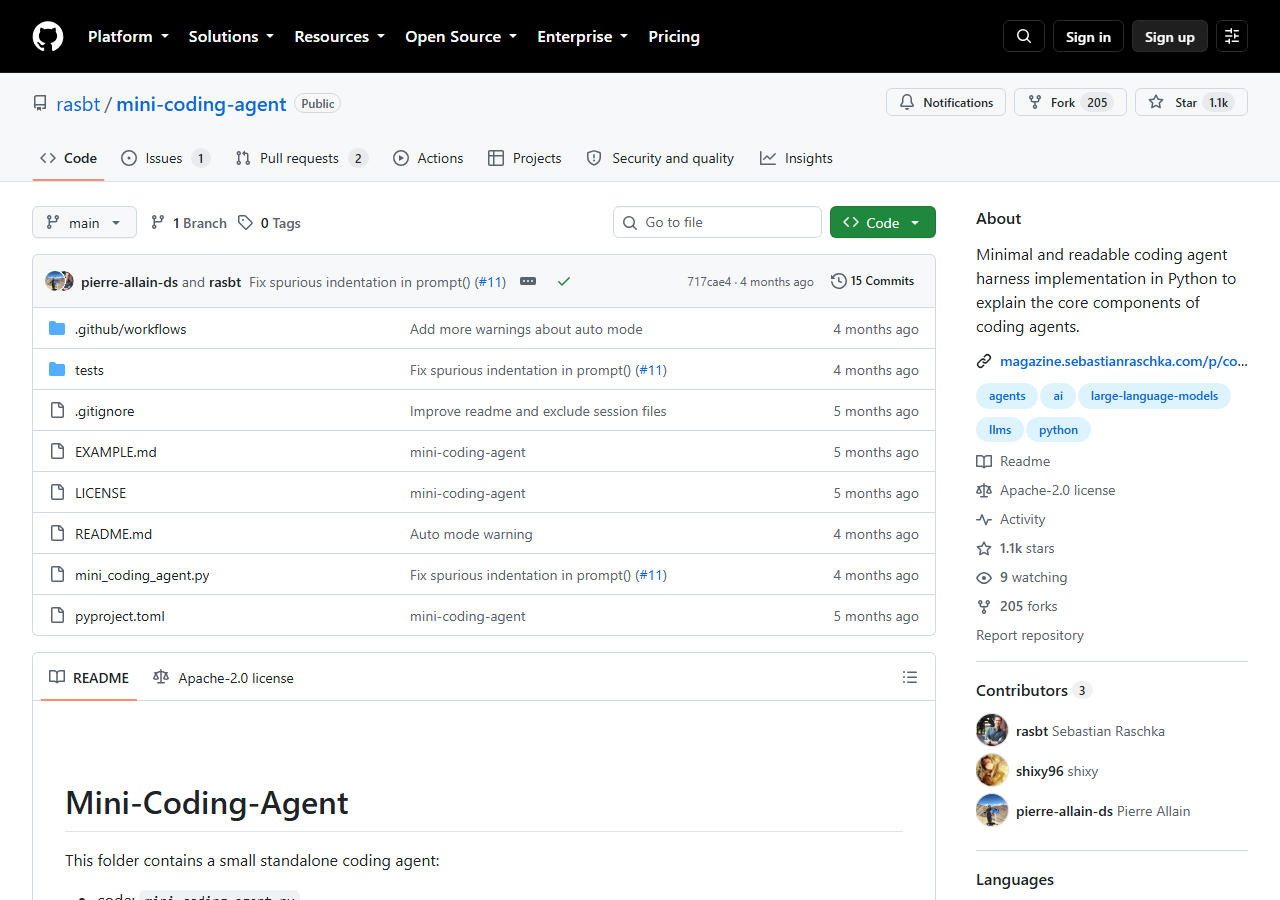This screenshot has width=1280, height=900.
Task: Open appearance settings icon in header
Action: coord(1232,37)
